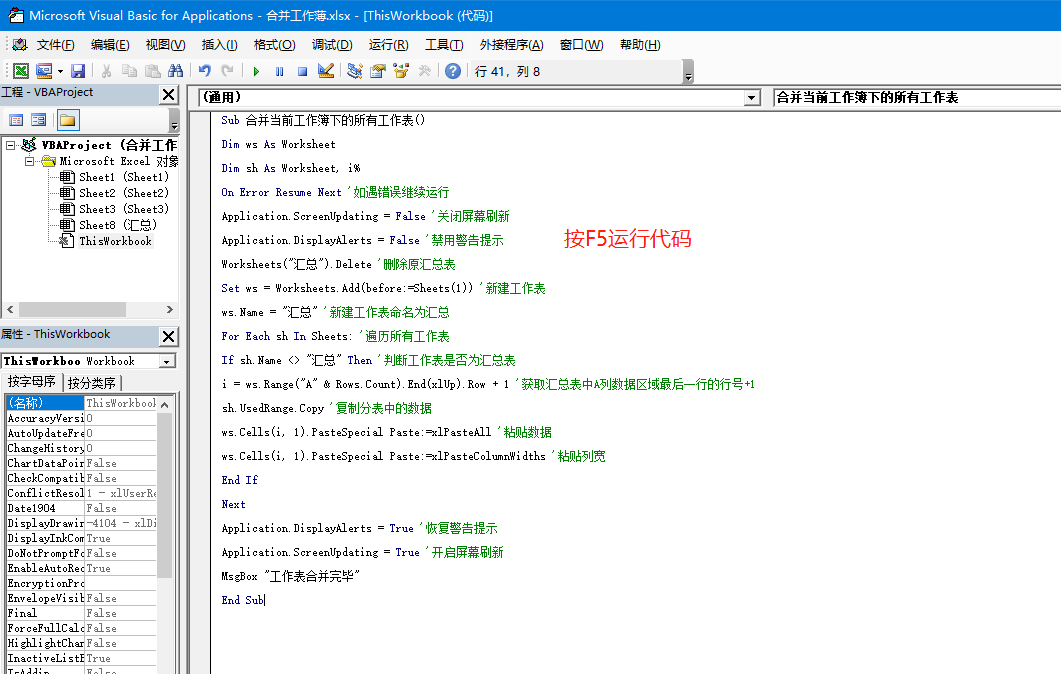Click the Copy icon in the toolbar
The width and height of the screenshot is (1061, 674).
(129, 71)
